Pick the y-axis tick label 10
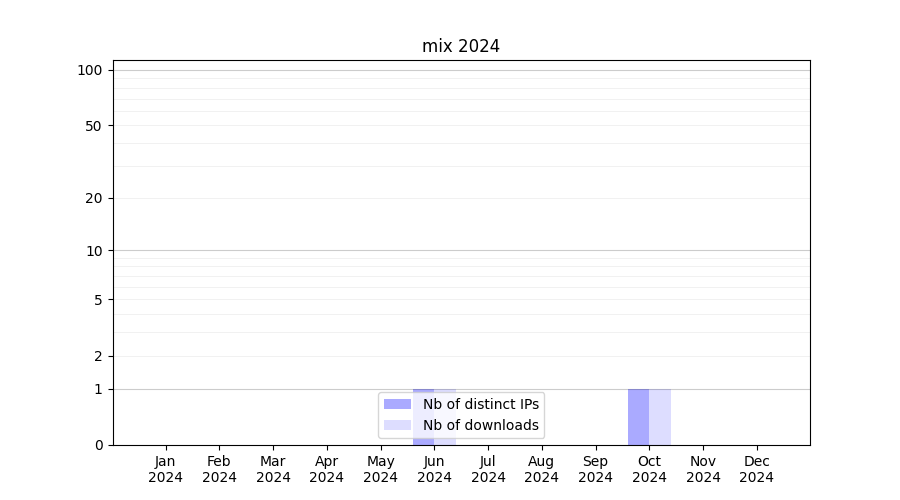900x500 pixels. [x=94, y=251]
